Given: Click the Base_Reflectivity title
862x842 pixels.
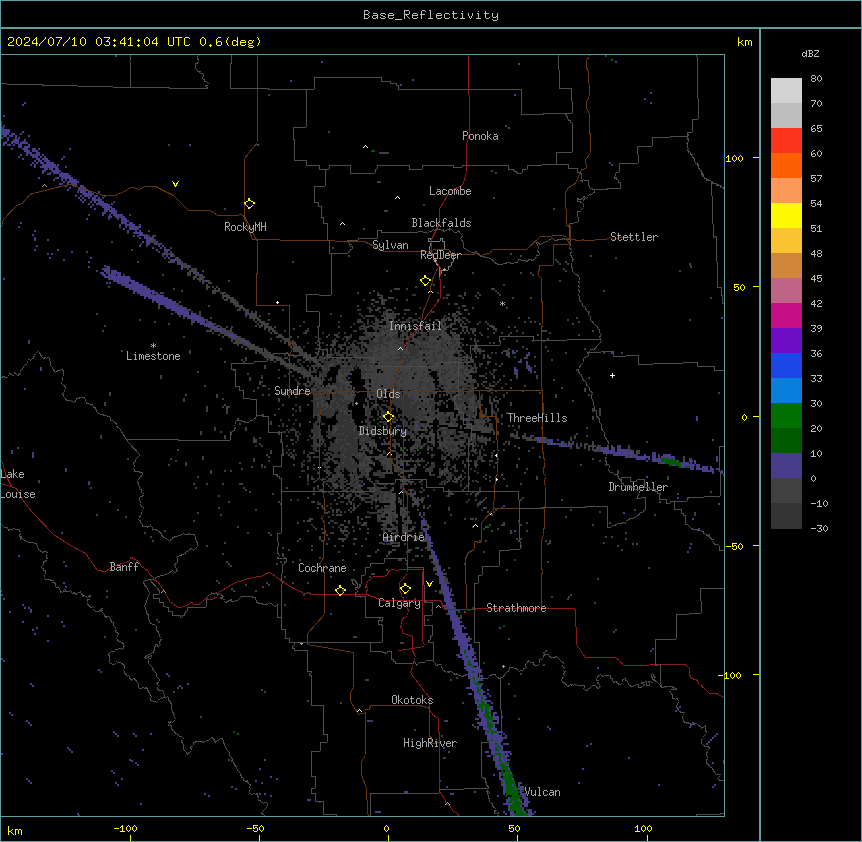Looking at the screenshot, I should (x=431, y=15).
